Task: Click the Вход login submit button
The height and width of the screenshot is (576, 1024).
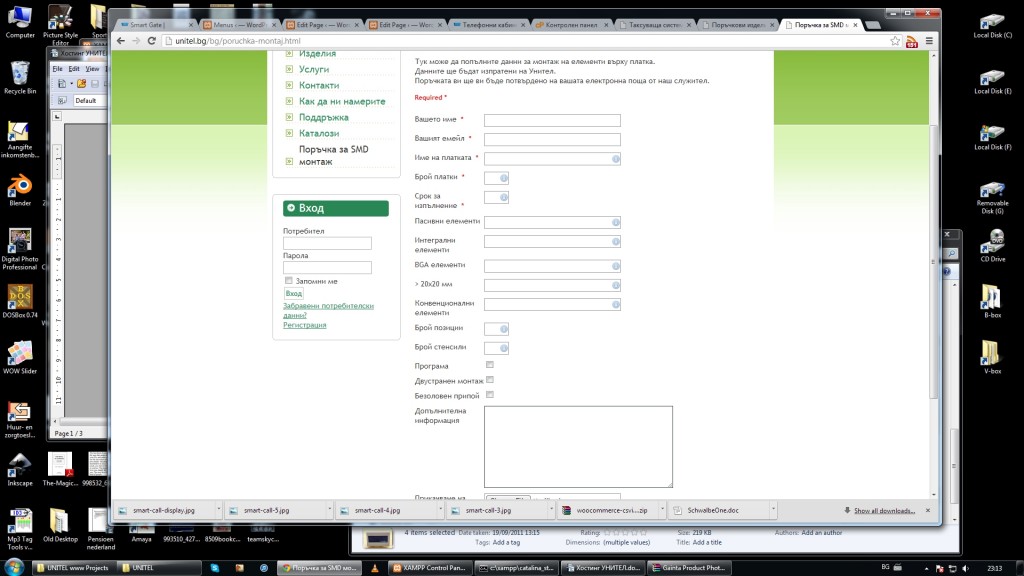Action: 294,293
